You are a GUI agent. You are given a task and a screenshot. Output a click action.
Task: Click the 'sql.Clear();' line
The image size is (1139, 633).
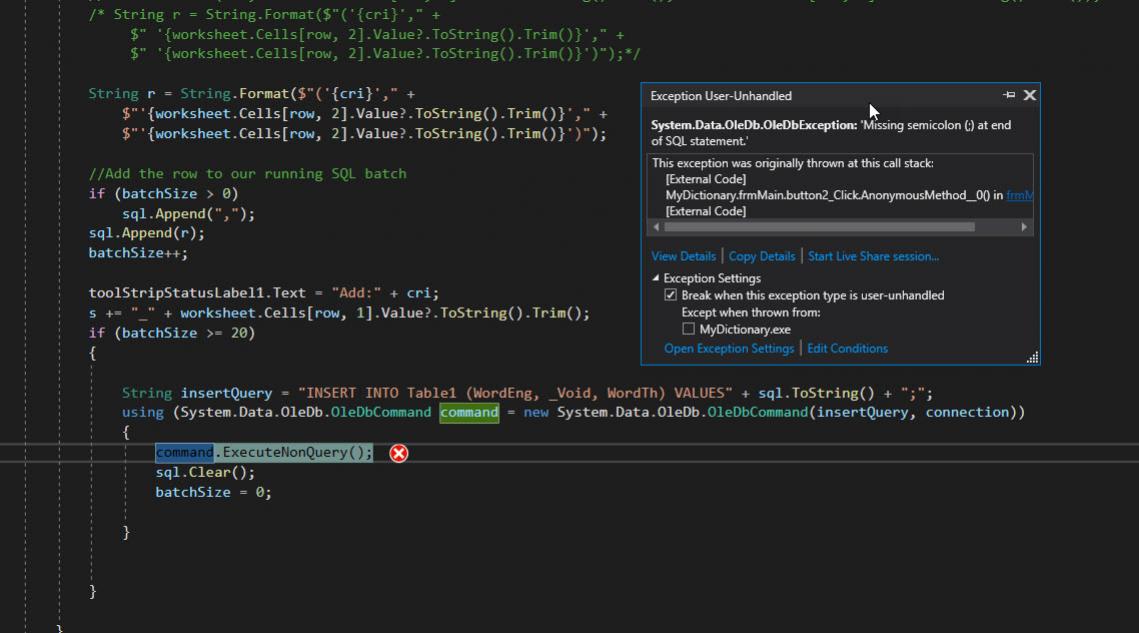tap(205, 472)
